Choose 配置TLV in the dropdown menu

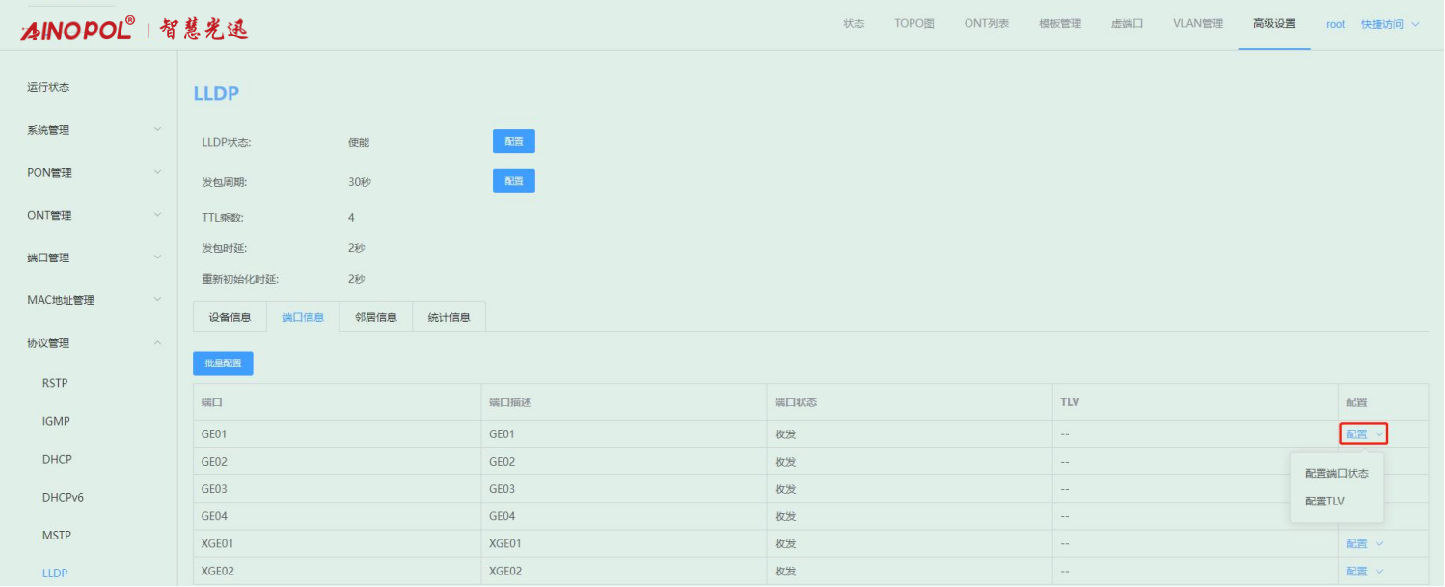1325,501
